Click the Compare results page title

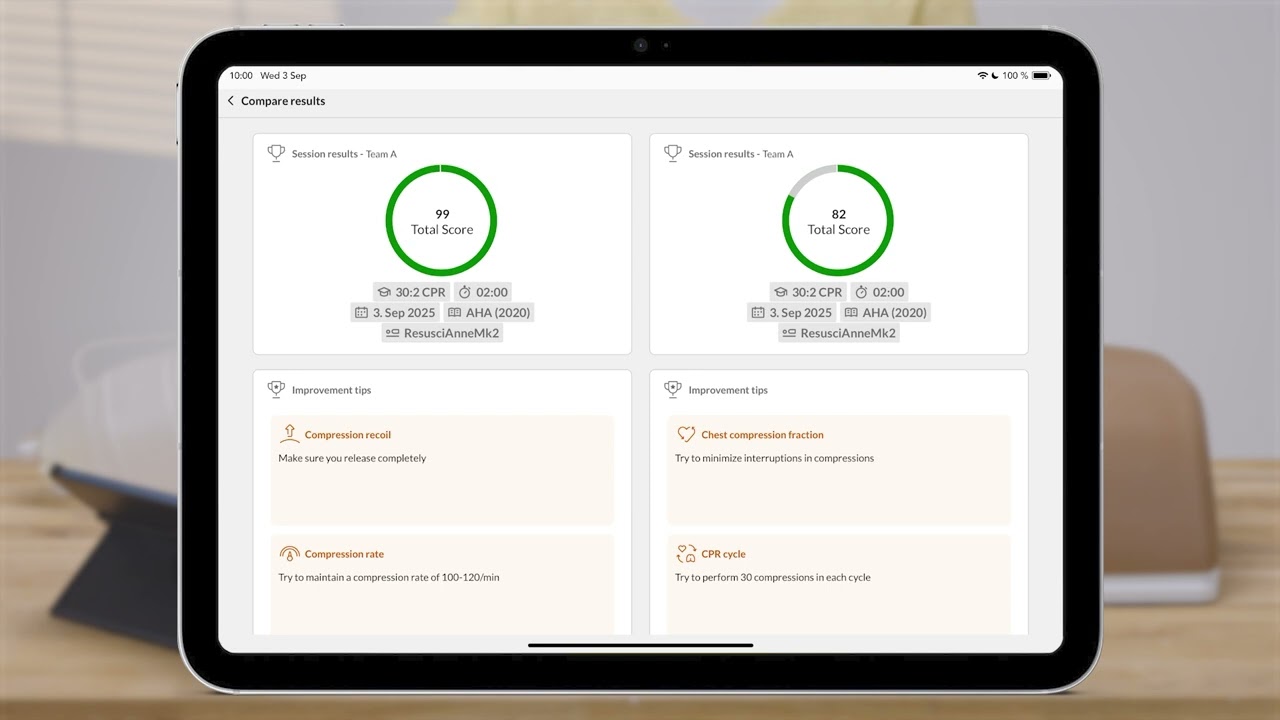click(283, 101)
